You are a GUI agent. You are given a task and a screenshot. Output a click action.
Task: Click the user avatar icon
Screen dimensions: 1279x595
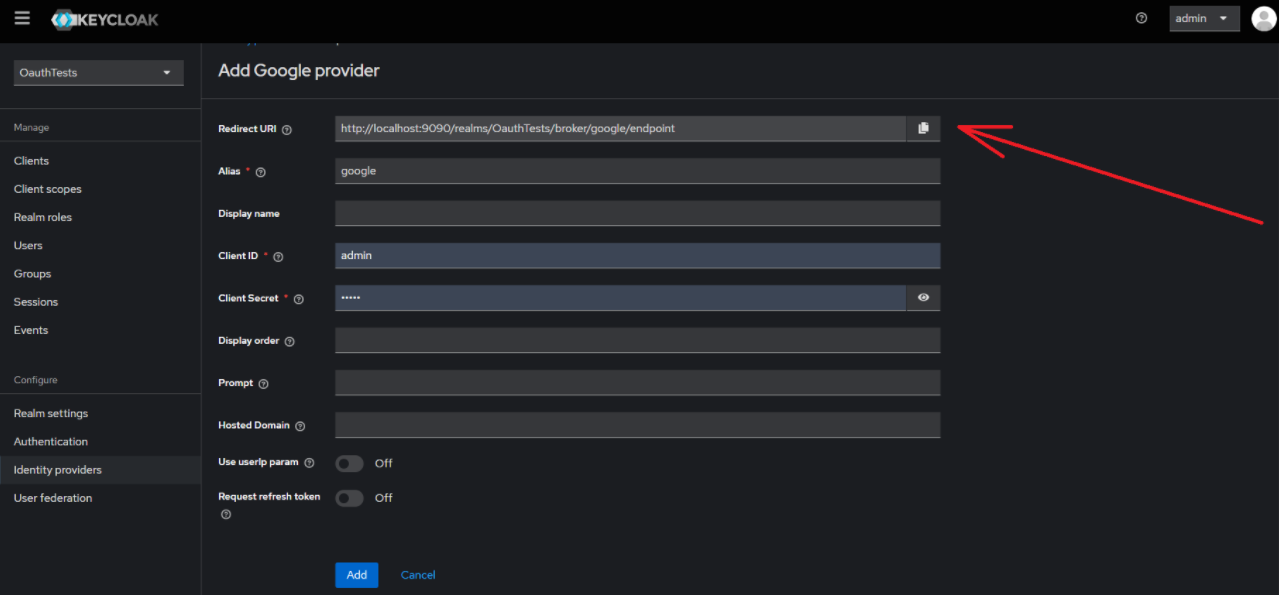click(1263, 18)
